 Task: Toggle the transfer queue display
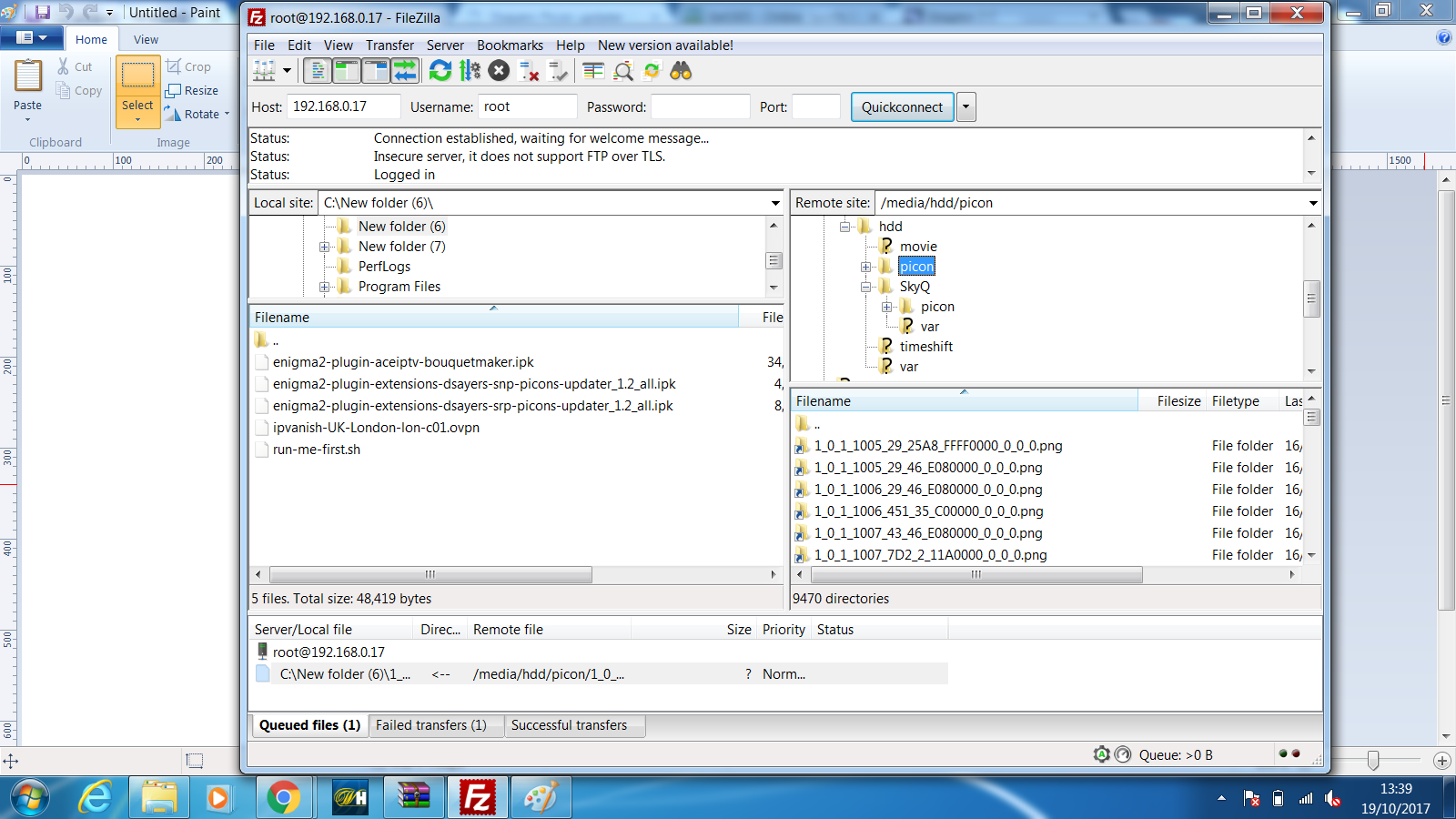[405, 70]
